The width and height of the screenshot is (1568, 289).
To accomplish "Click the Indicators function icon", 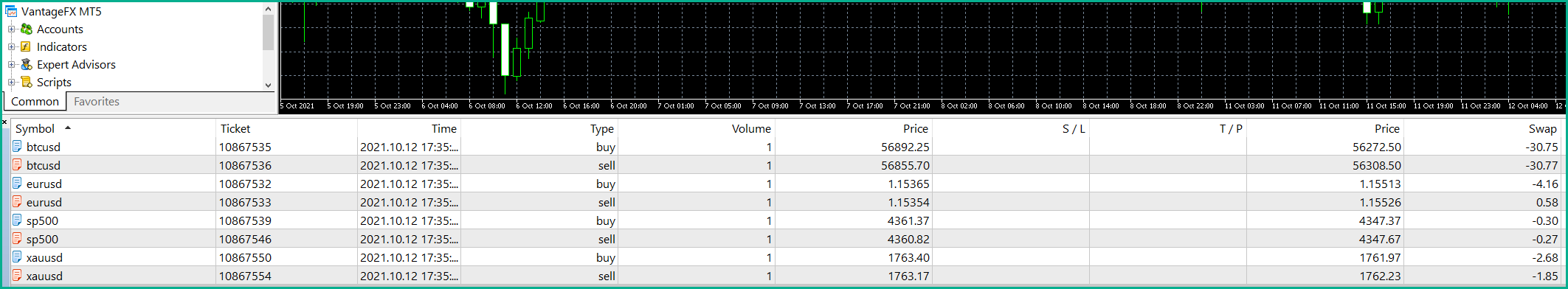I will [26, 46].
